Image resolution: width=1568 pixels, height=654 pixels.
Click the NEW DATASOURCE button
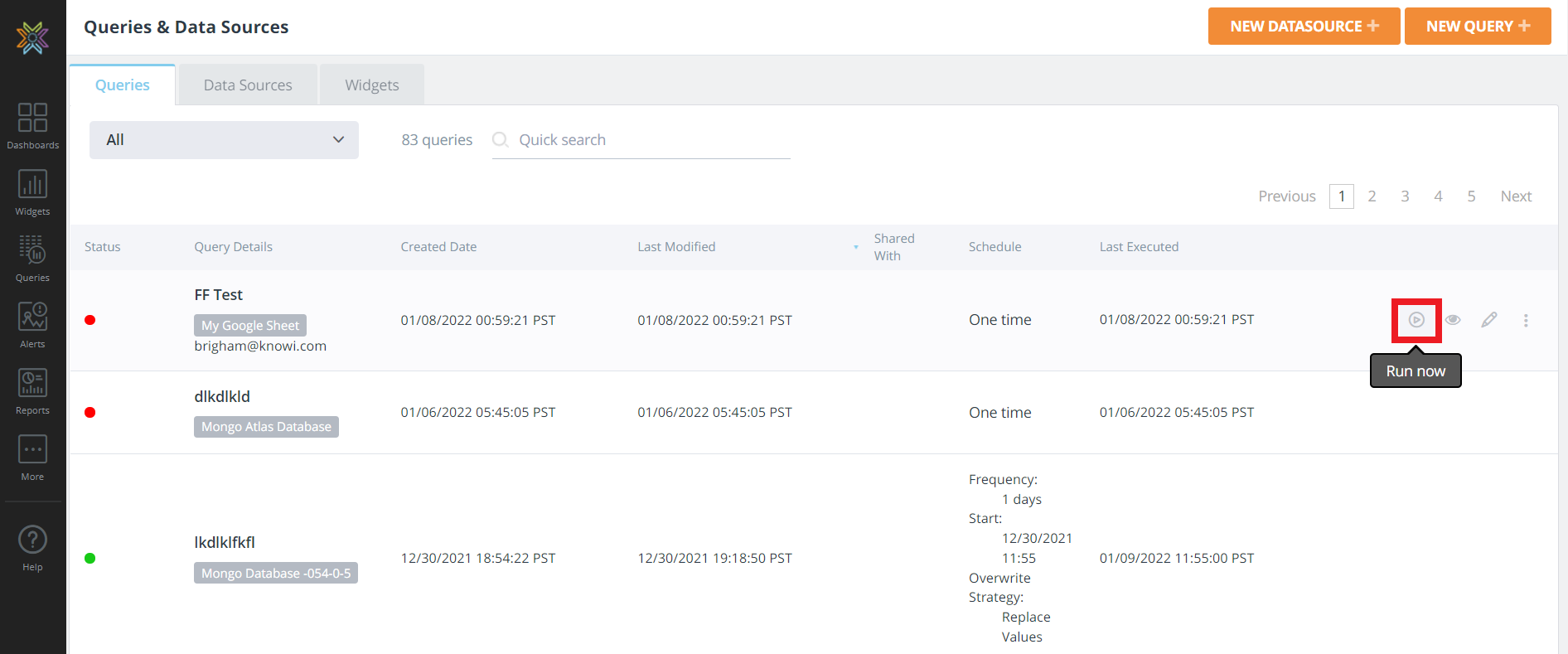point(1304,27)
